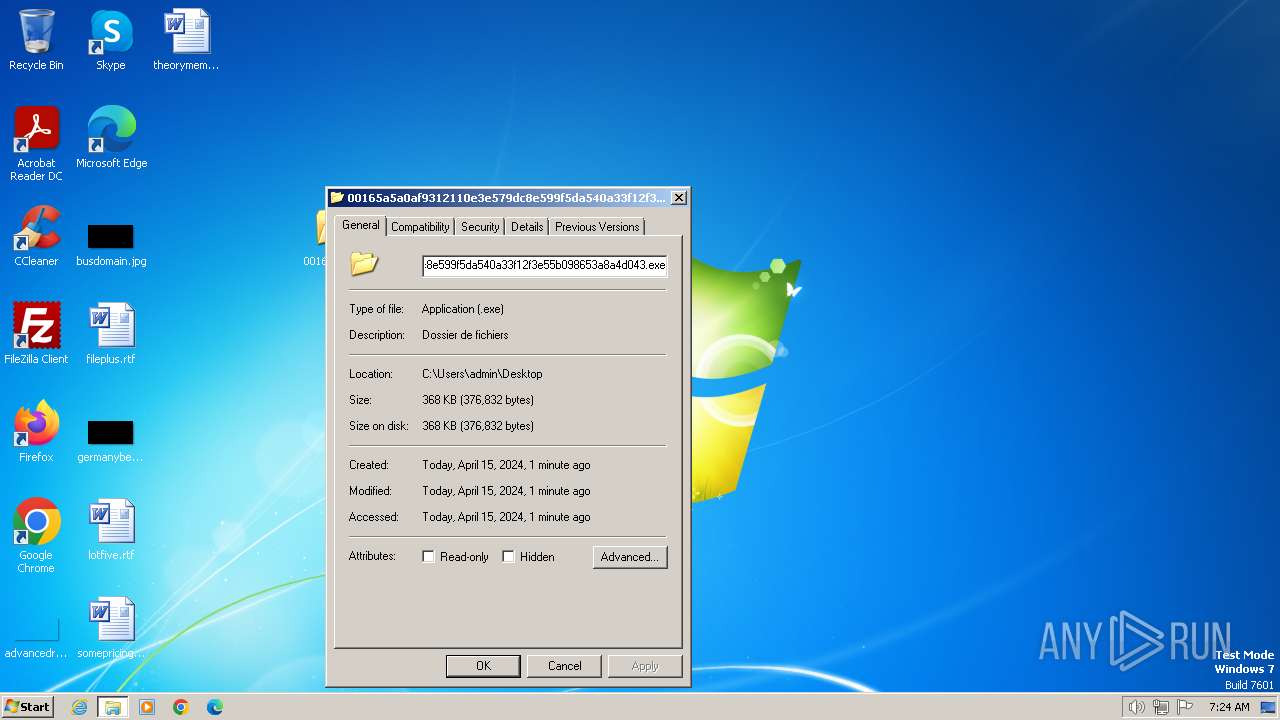Viewport: 1280px width, 720px height.
Task: Open the volume speaker tray icon
Action: [1136, 707]
